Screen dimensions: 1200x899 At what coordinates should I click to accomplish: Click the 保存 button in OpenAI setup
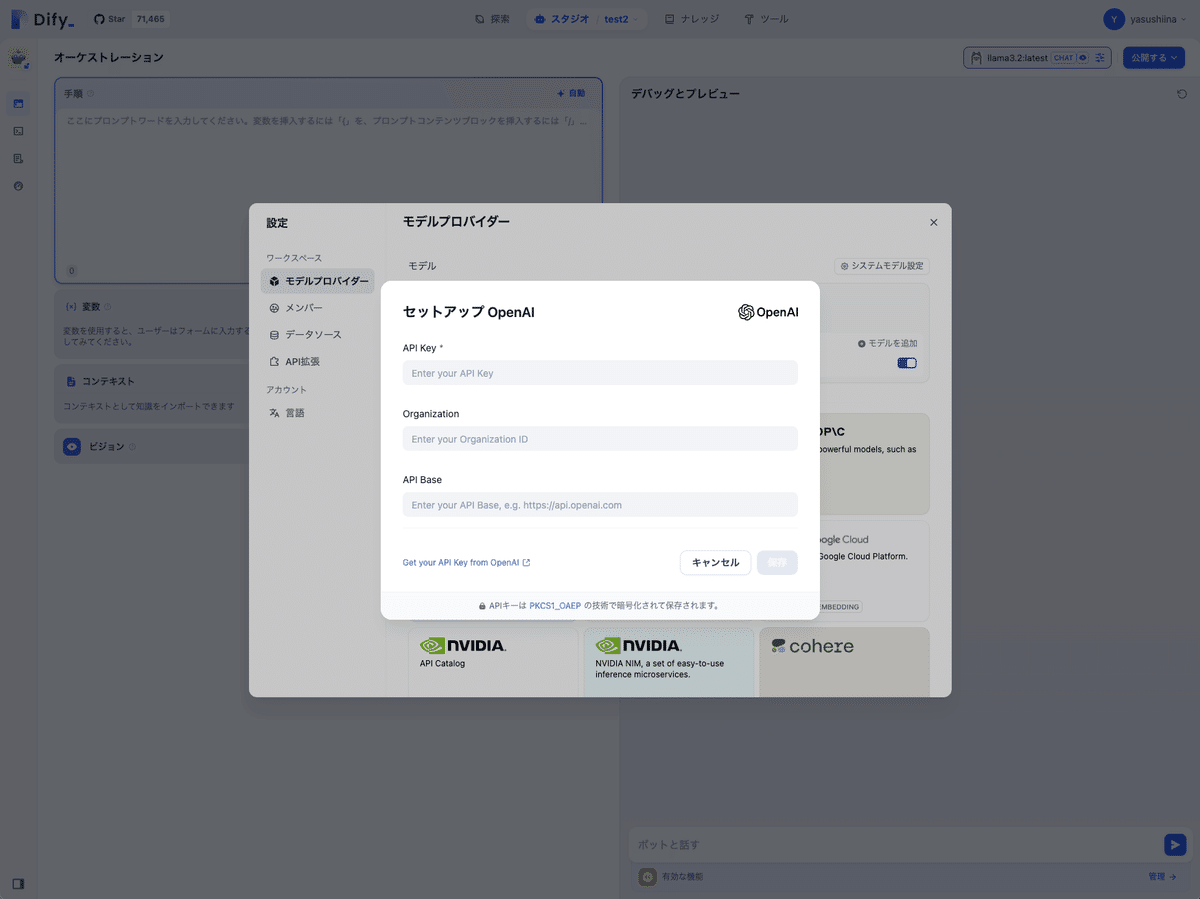pos(777,563)
